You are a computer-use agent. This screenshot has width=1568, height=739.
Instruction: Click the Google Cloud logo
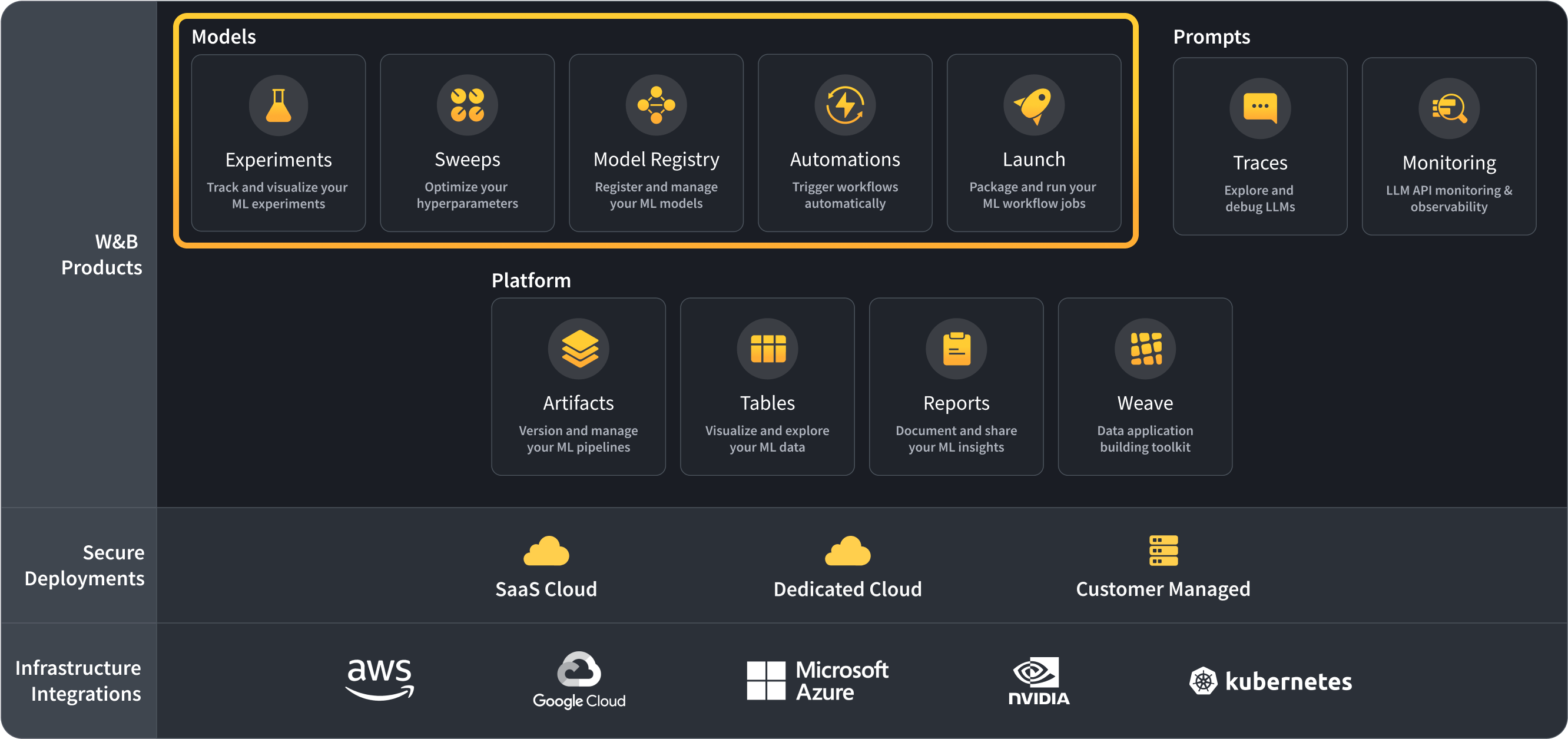pos(579,681)
